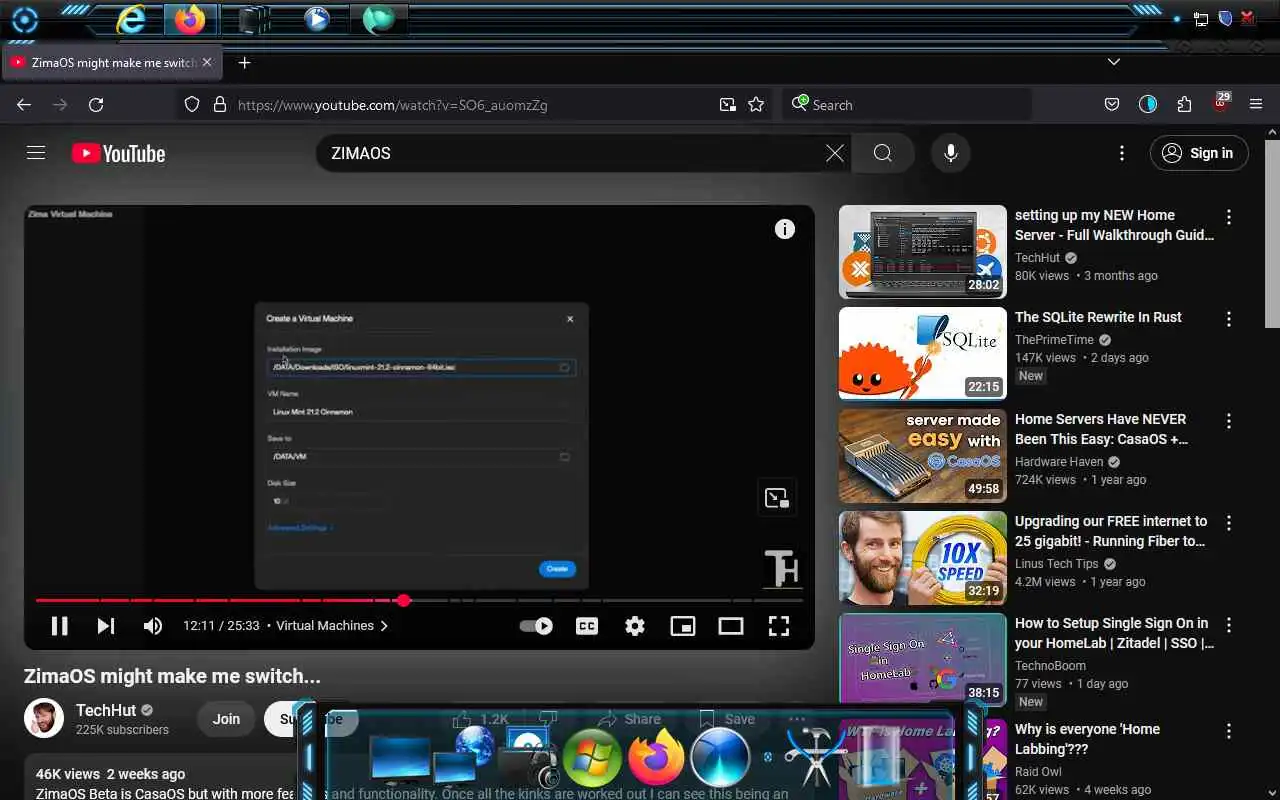Open the Windows start orb in the dock
The width and height of the screenshot is (1280, 800).
point(592,757)
